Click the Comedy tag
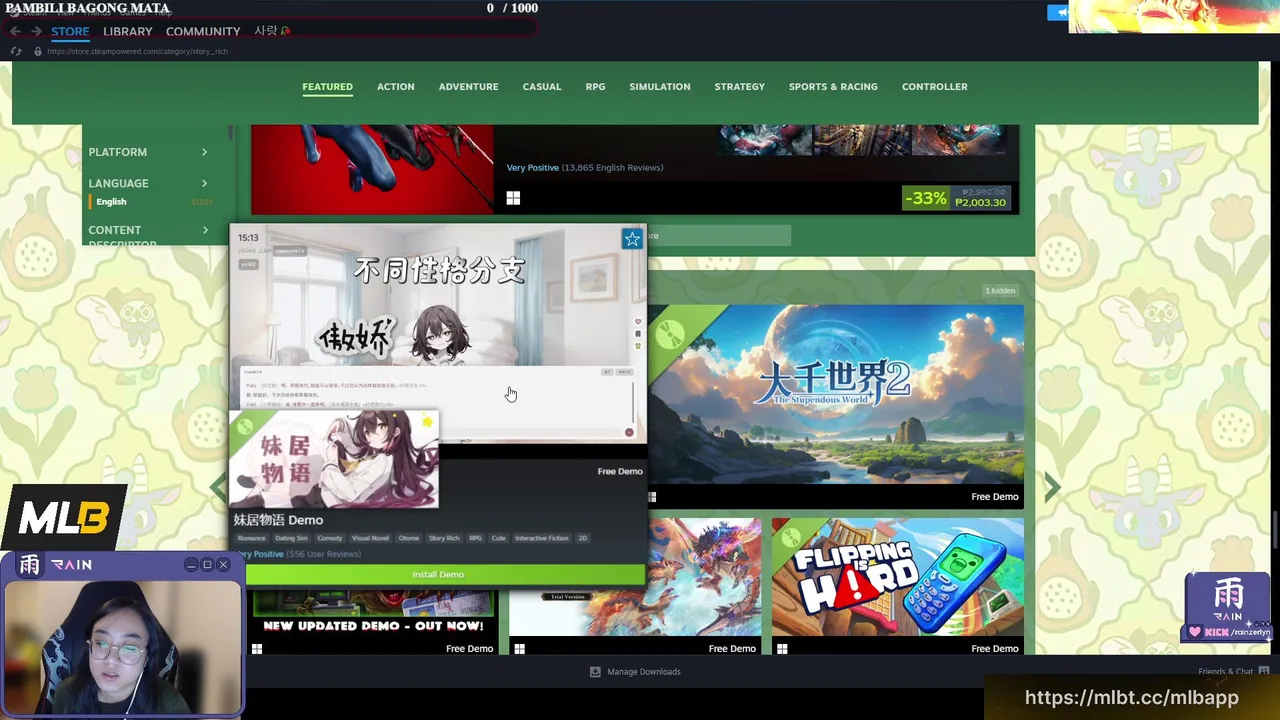 [x=330, y=538]
